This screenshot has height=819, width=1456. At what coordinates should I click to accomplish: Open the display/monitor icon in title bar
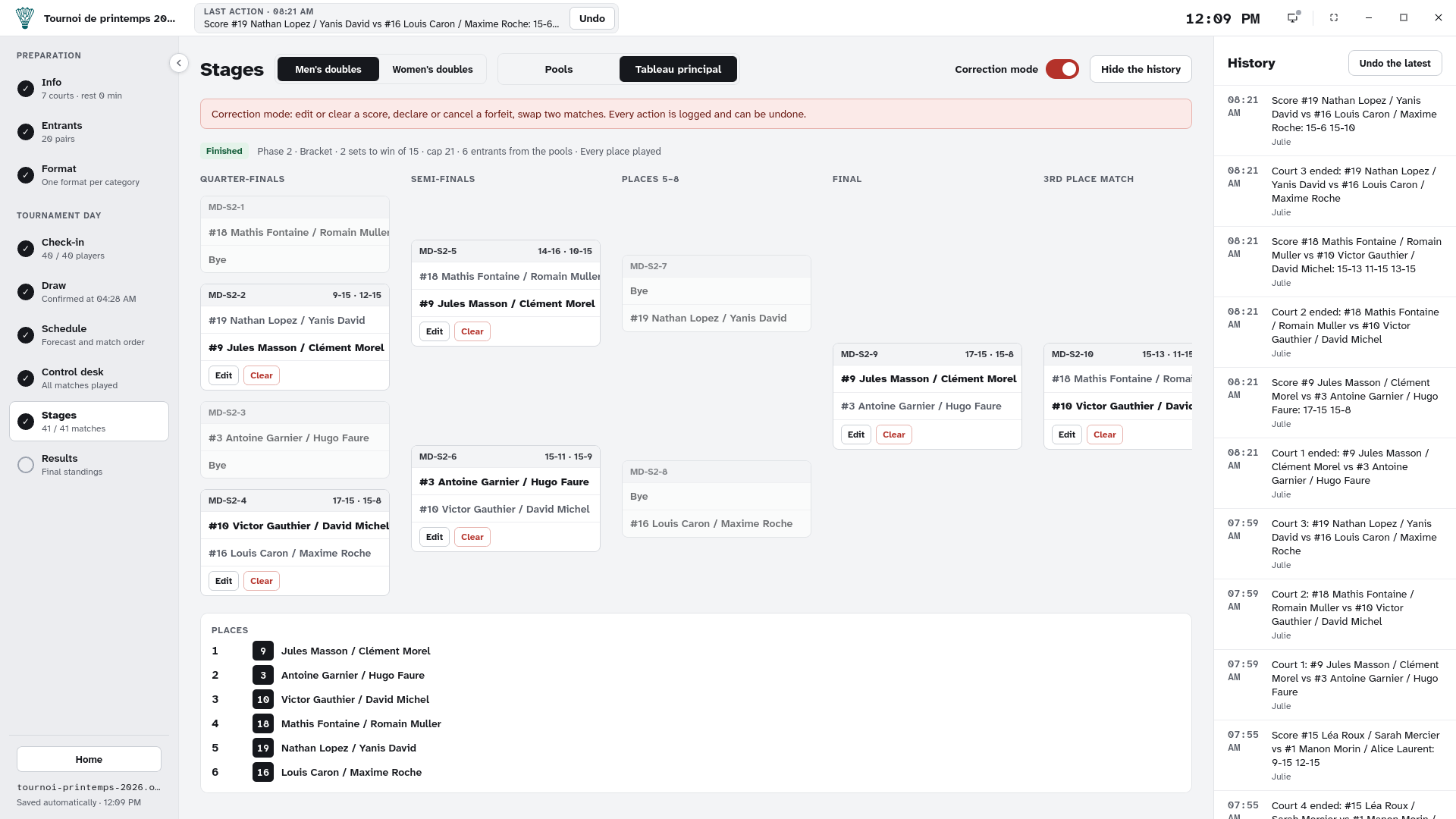coord(1293,17)
